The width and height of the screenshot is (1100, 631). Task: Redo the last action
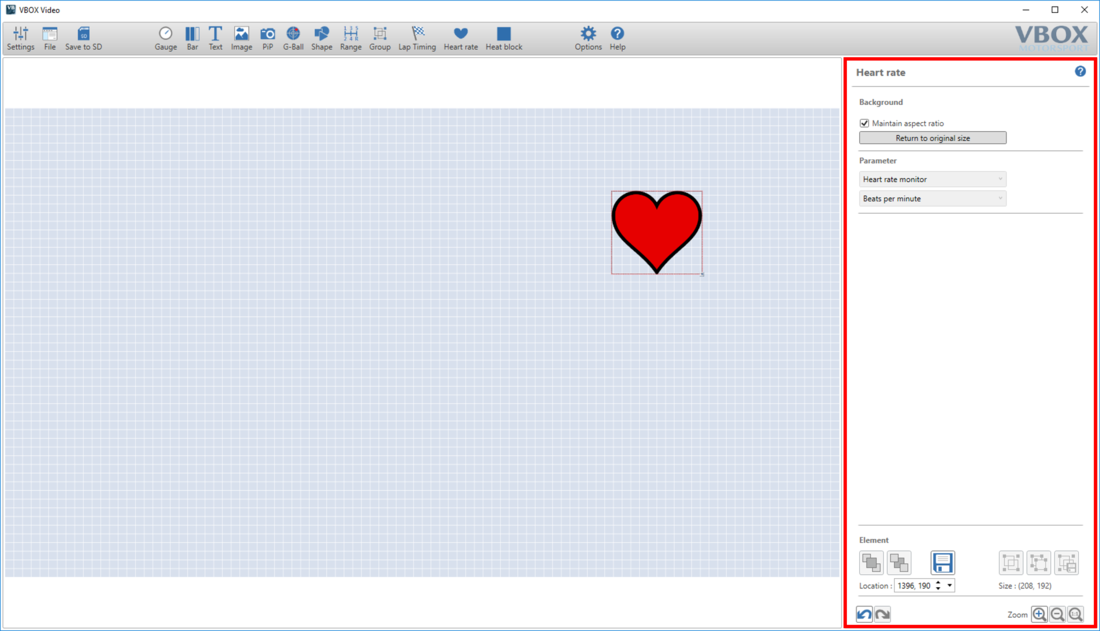[883, 614]
